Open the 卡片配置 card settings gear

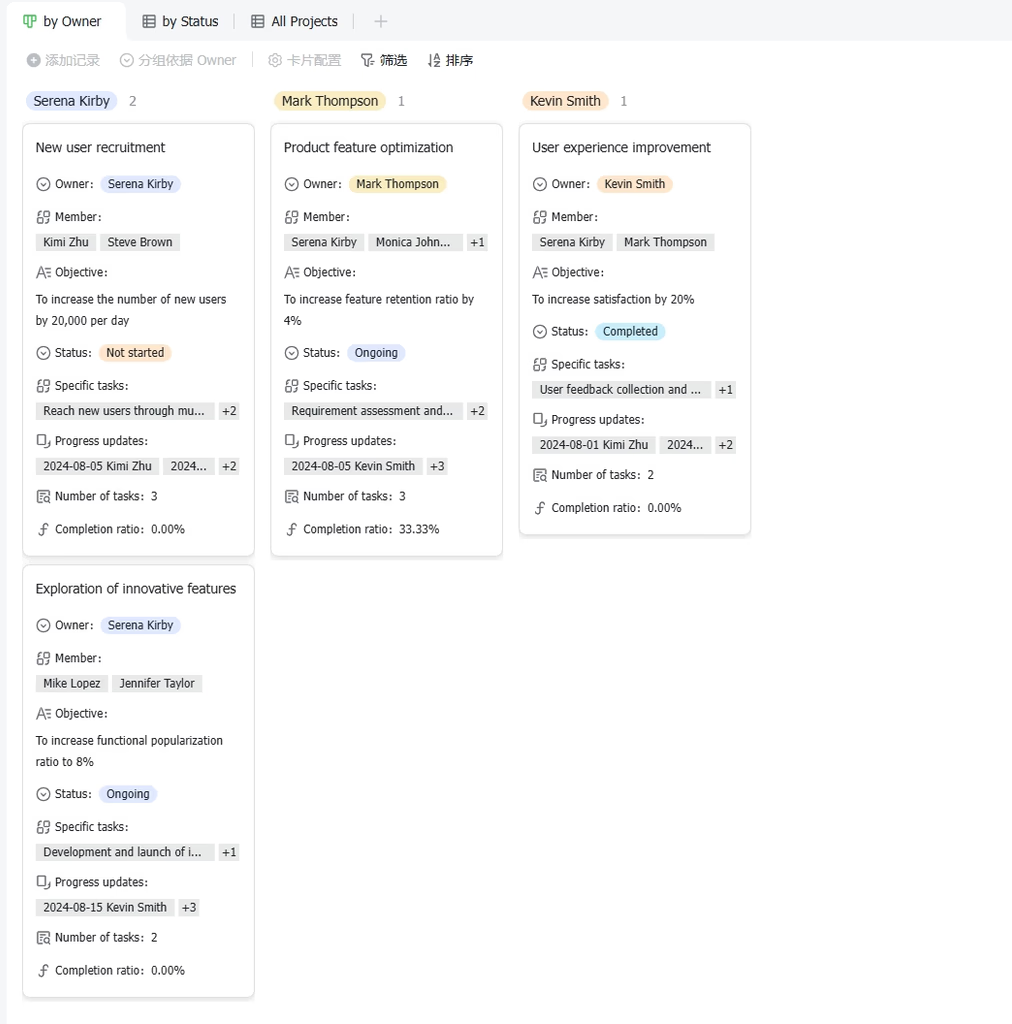coord(275,60)
